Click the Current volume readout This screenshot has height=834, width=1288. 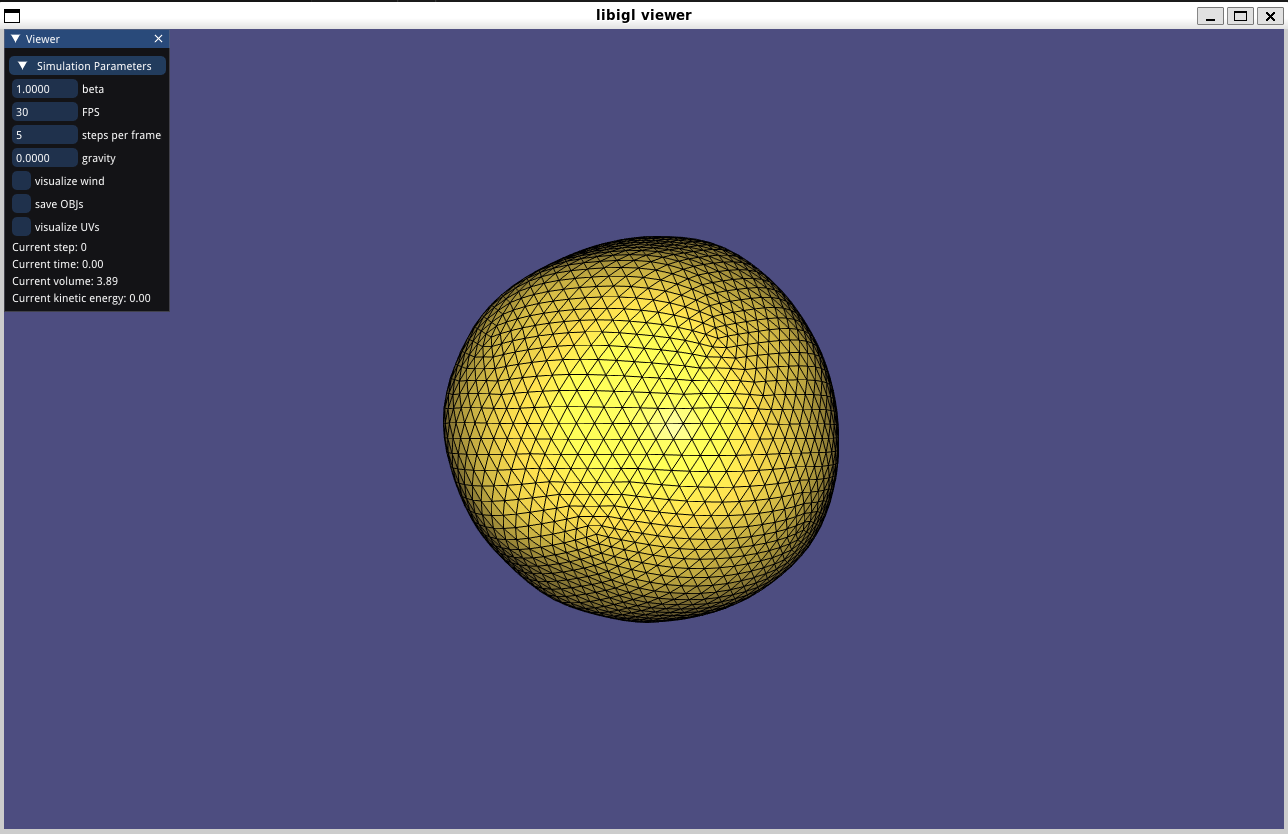pyautogui.click(x=65, y=281)
